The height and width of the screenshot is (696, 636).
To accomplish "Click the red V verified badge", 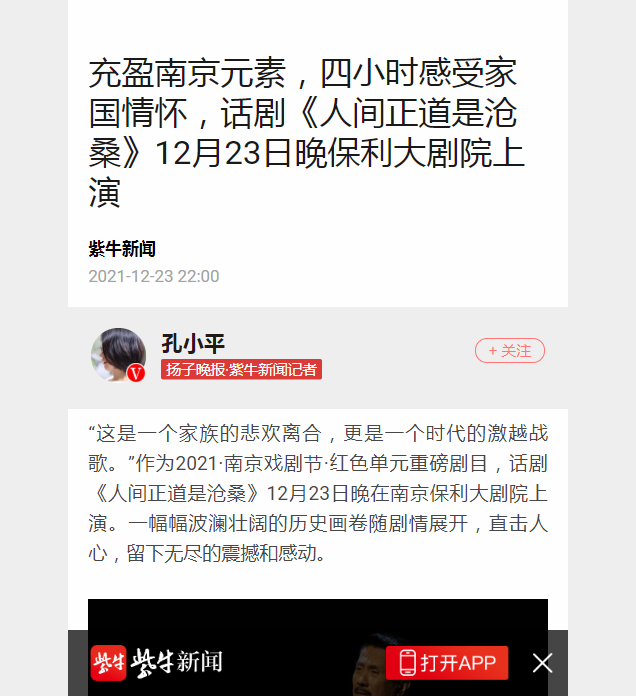I will coord(136,373).
